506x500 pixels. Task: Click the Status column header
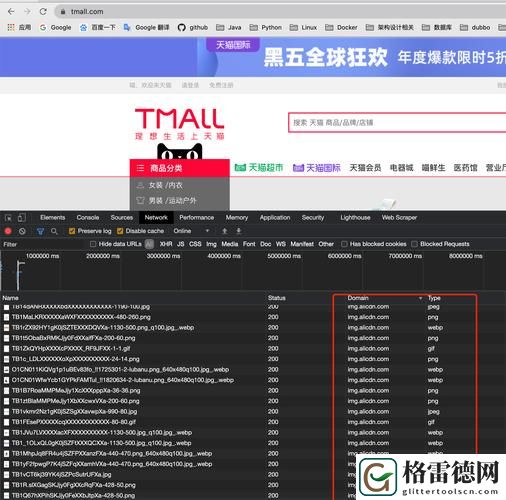(x=277, y=298)
